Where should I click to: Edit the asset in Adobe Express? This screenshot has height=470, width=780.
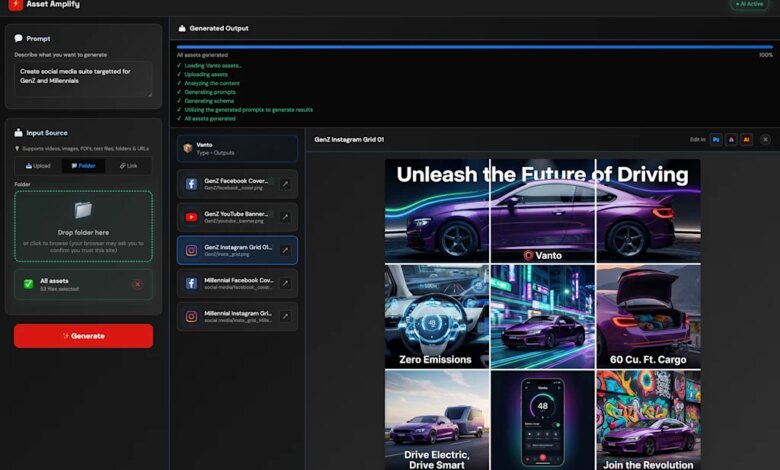pyautogui.click(x=731, y=140)
